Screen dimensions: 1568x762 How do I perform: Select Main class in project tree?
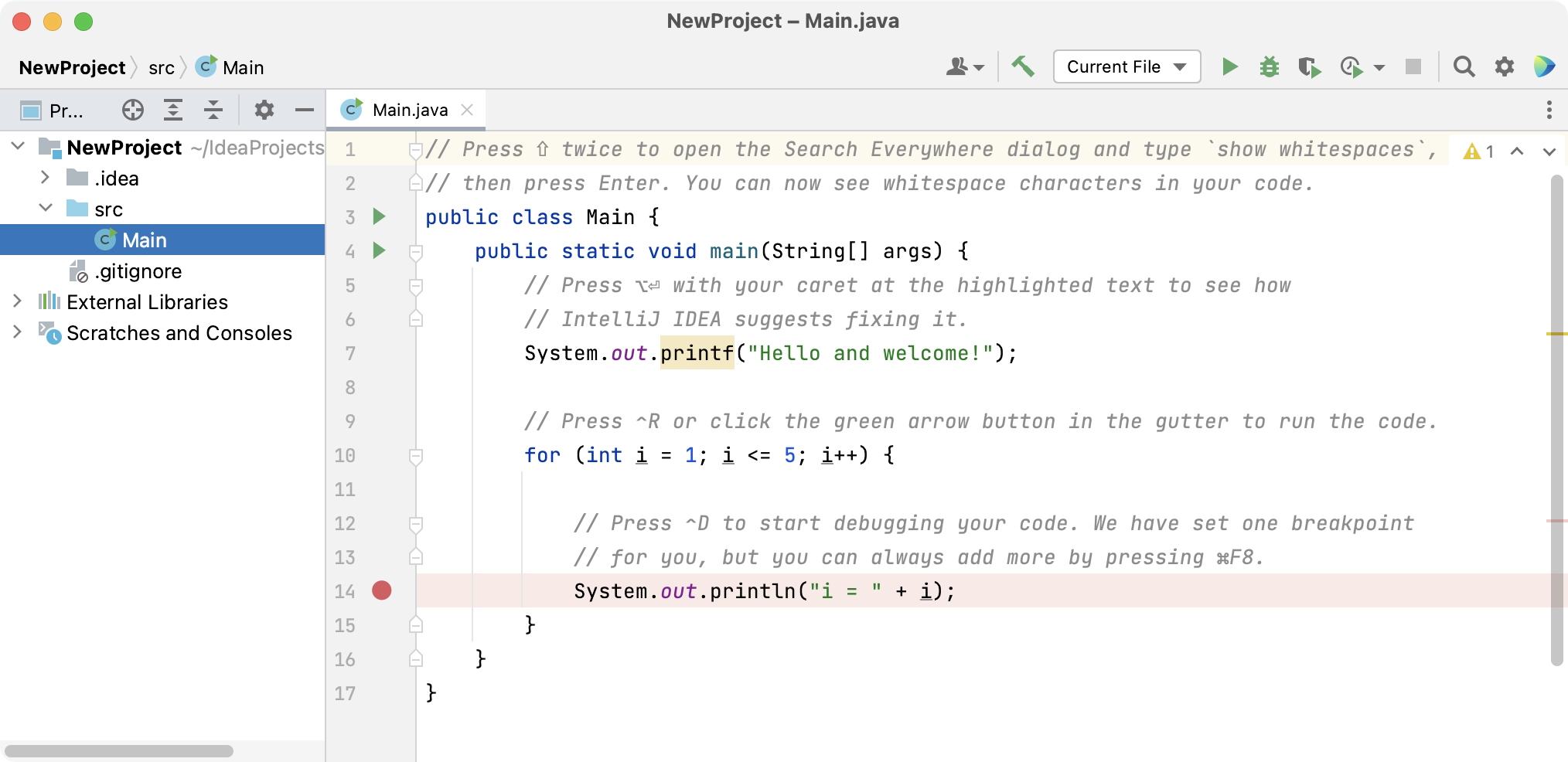[x=162, y=240]
